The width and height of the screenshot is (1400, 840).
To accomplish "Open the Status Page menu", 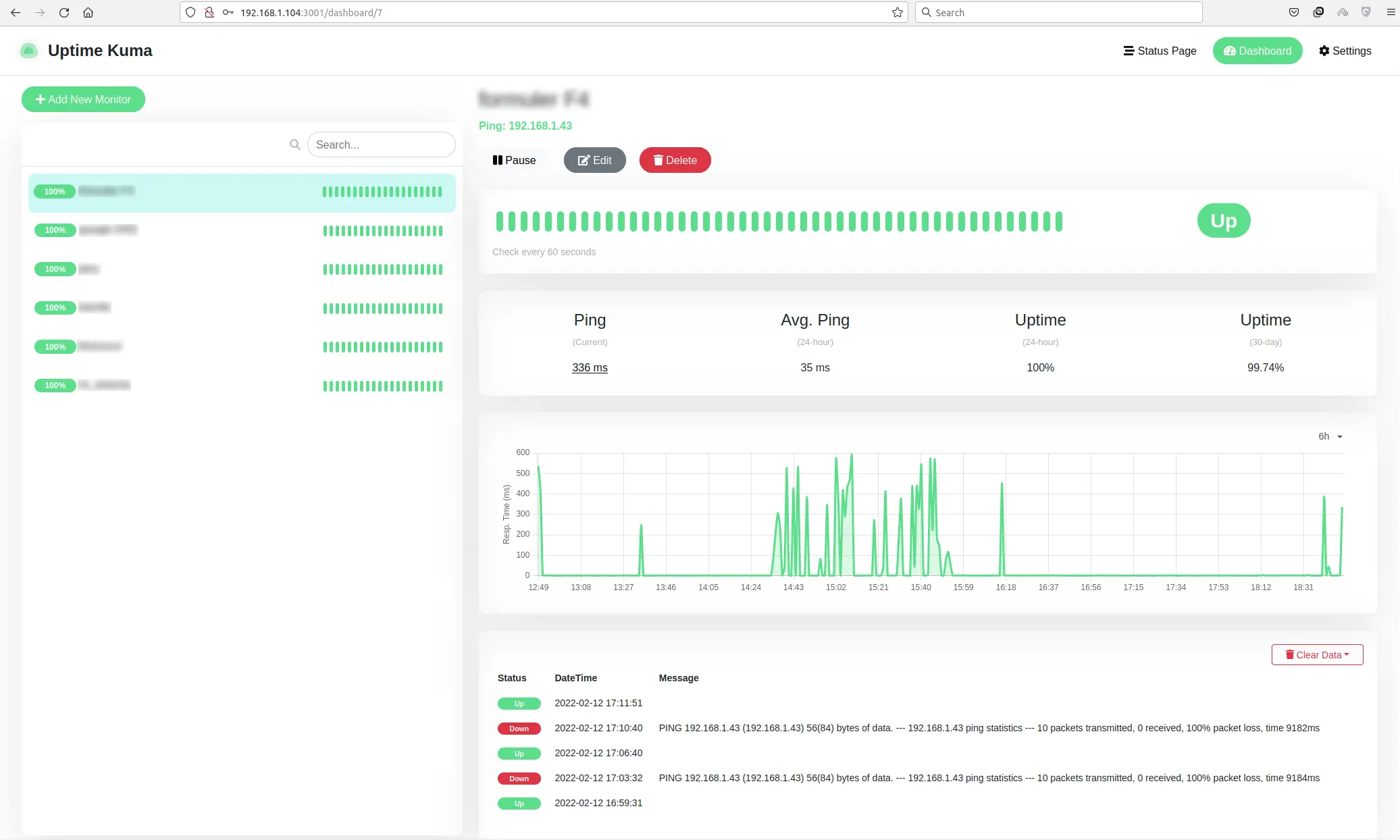I will [1160, 51].
